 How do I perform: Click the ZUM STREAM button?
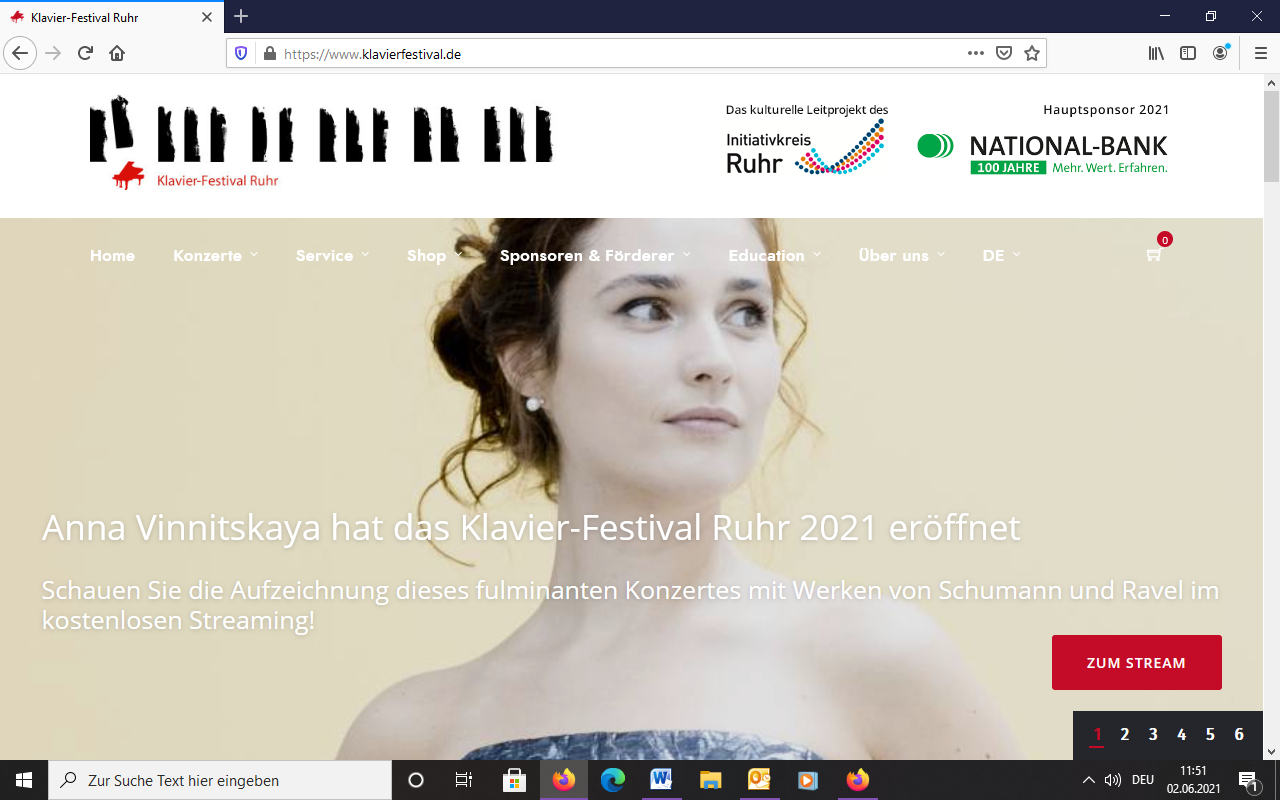[x=1136, y=662]
